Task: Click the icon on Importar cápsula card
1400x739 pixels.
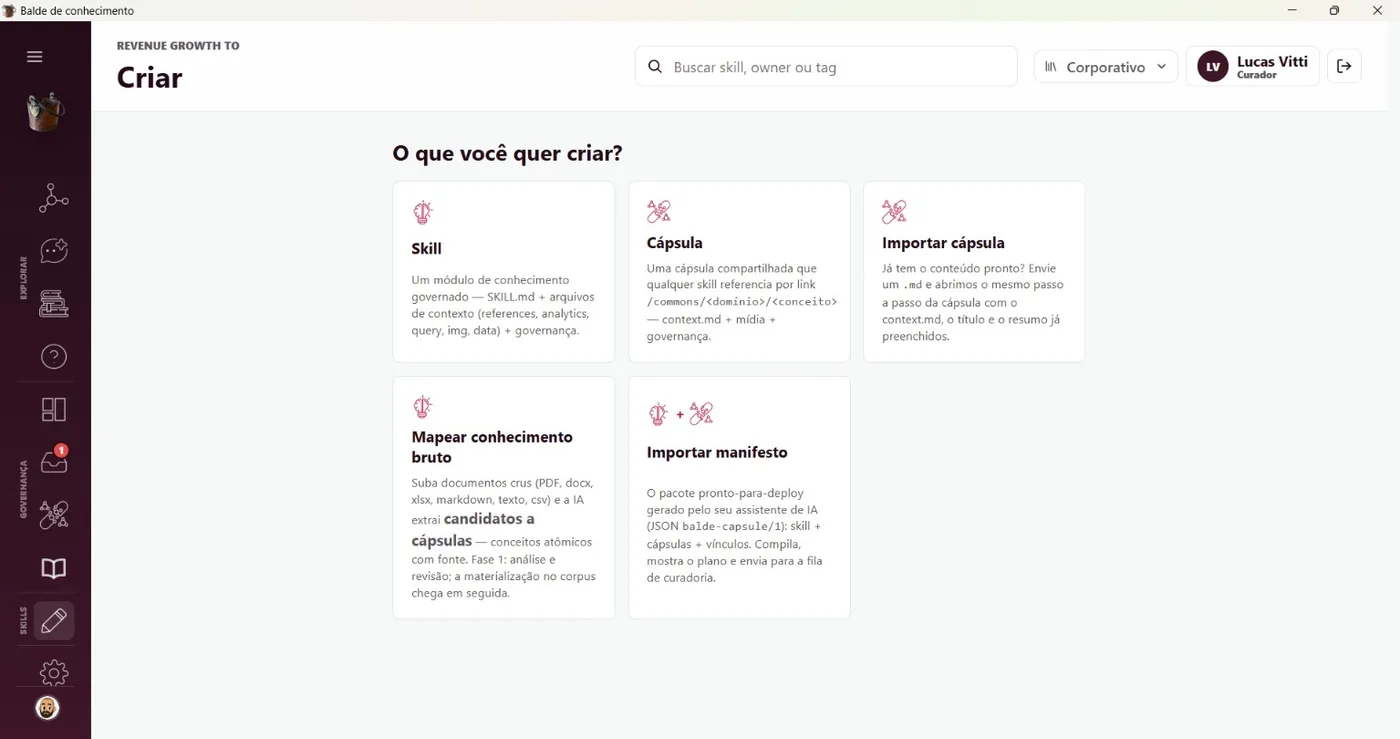Action: (894, 211)
